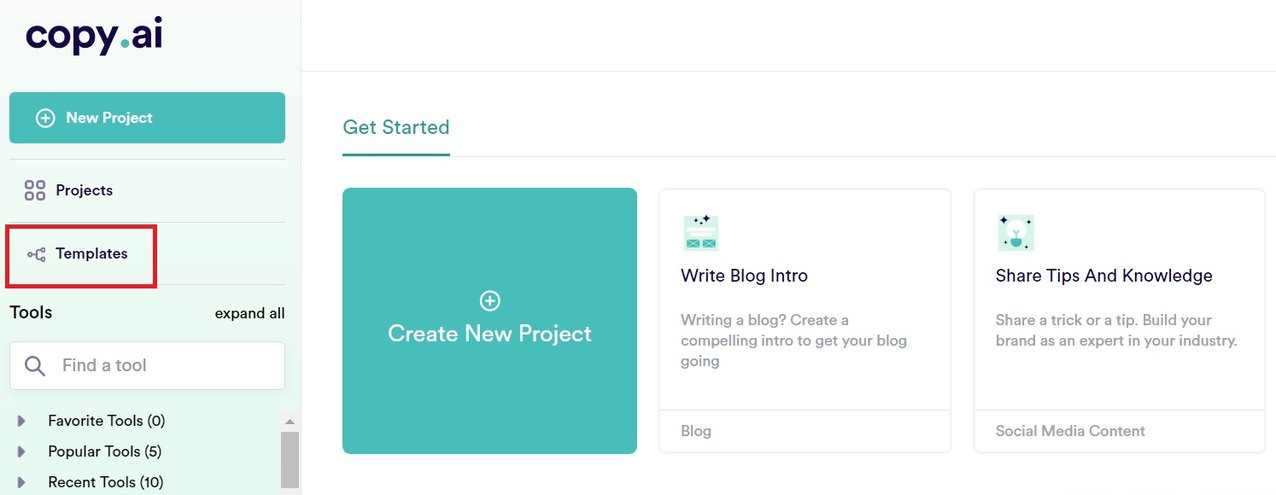Screen dimensions: 1276x495
Task: Click the New Project button
Action: click(147, 118)
